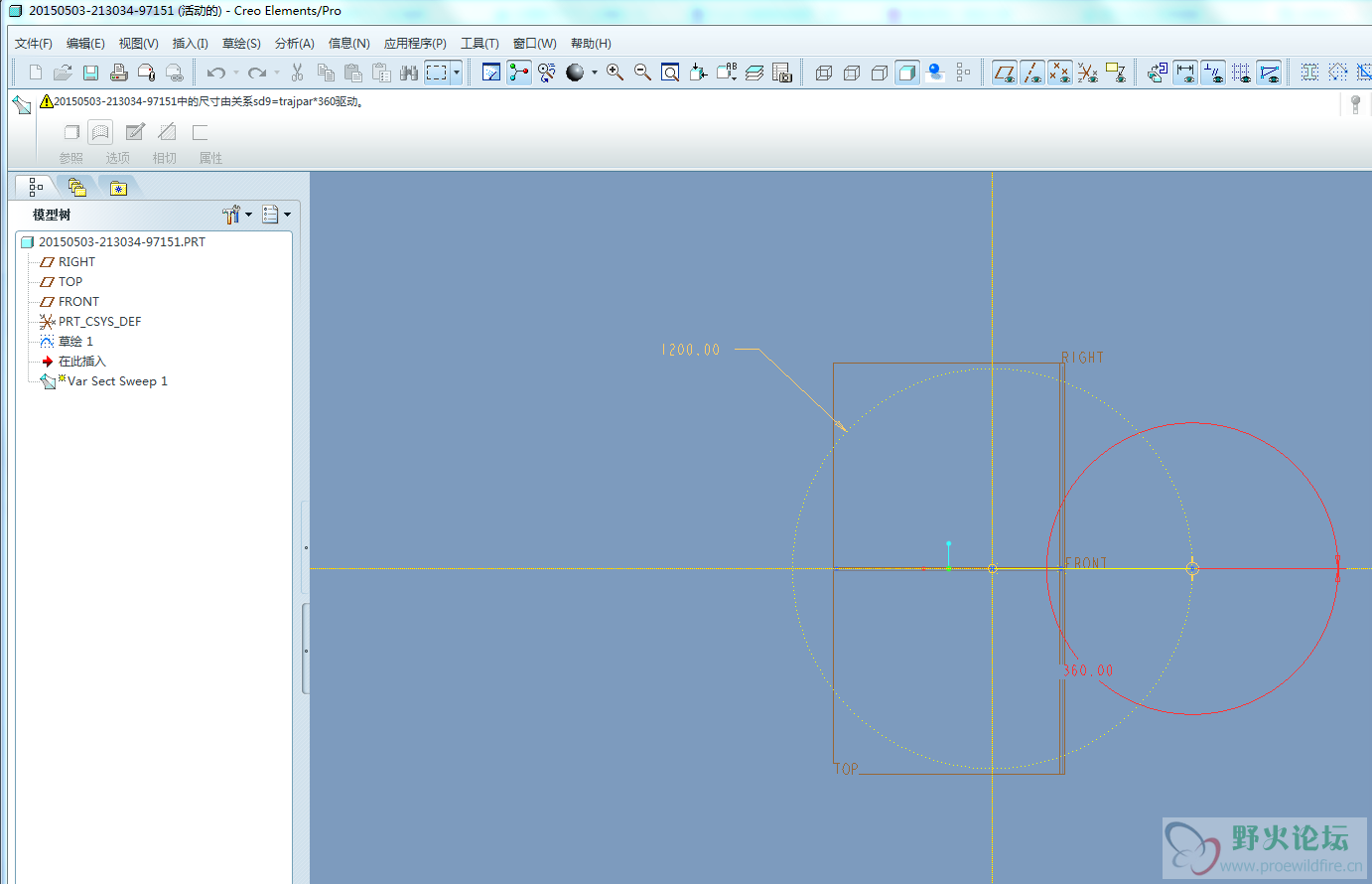Toggle sketch constraints display
The height and width of the screenshot is (884, 1372).
1212,73
